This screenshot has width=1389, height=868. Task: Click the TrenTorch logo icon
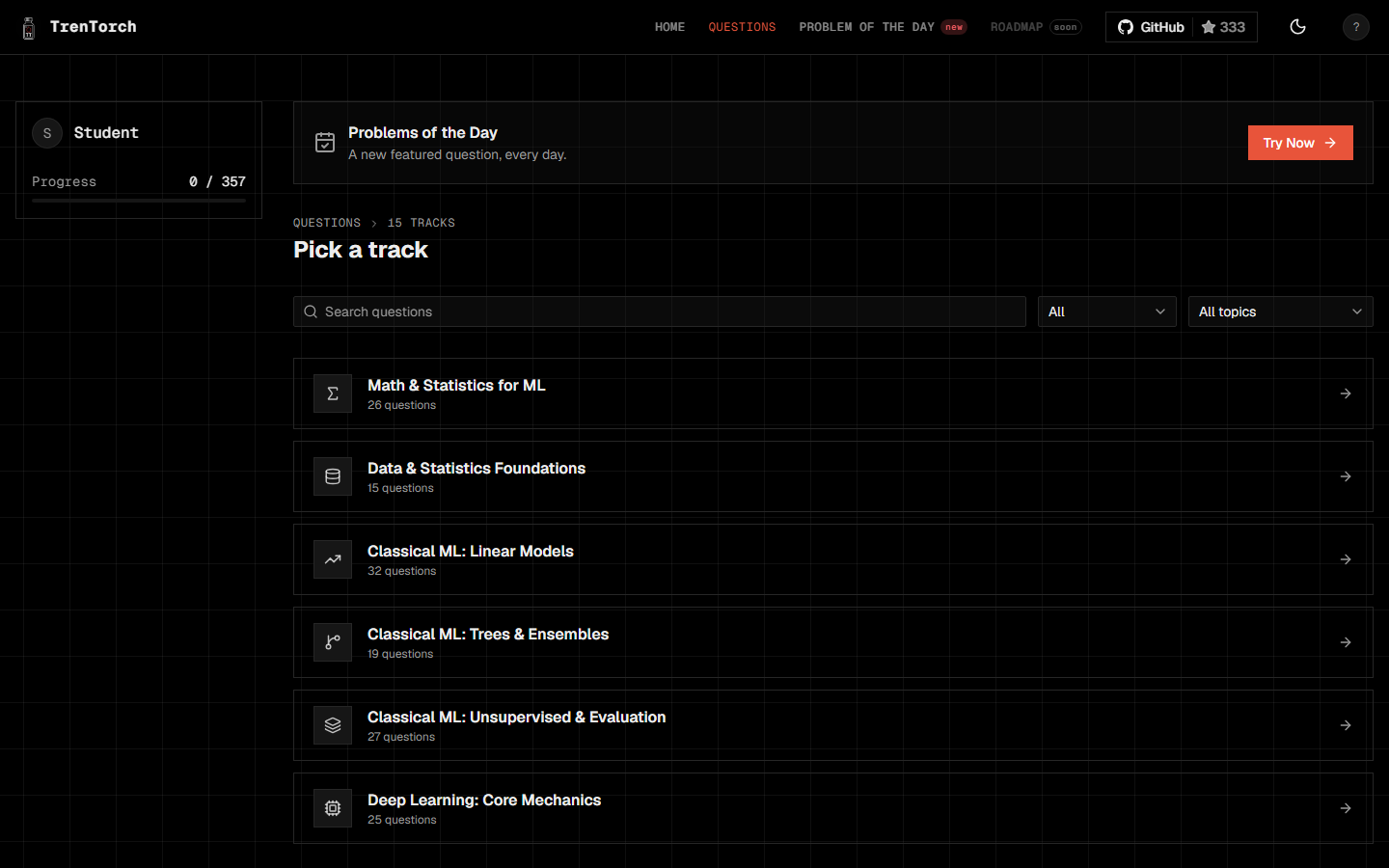point(29,28)
